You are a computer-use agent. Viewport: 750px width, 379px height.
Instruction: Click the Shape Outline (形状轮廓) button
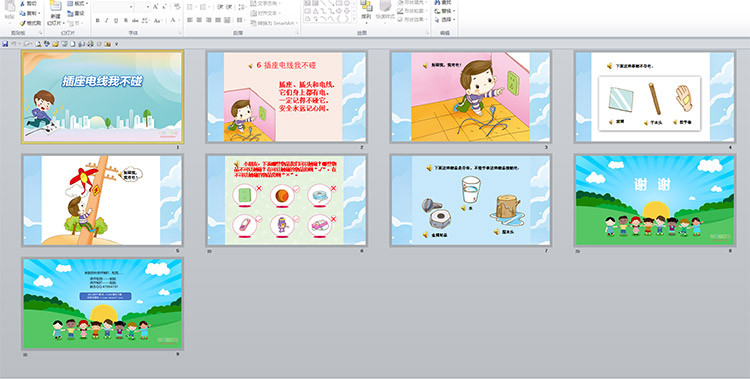tap(412, 11)
